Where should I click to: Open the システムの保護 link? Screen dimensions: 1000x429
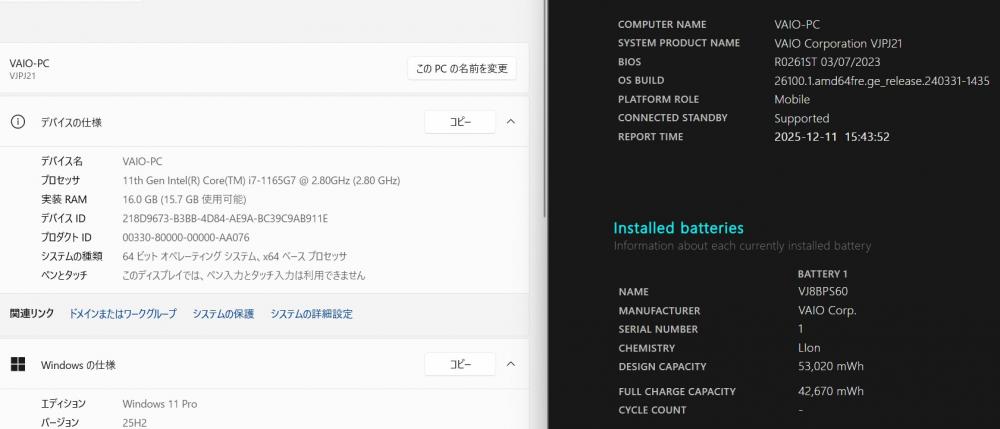click(x=223, y=314)
